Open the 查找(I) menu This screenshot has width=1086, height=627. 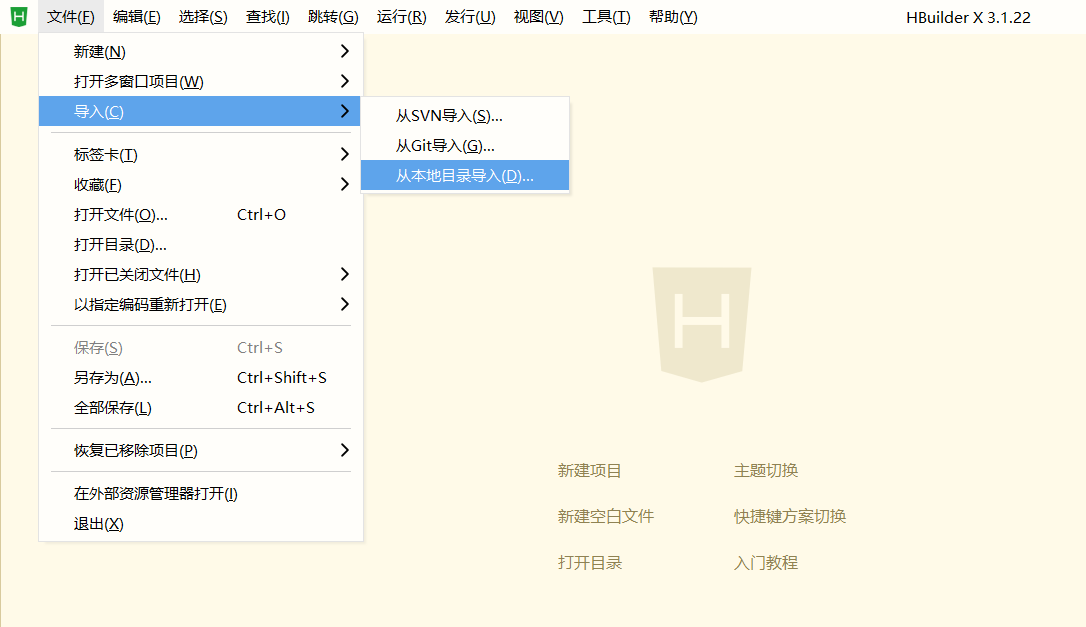pyautogui.click(x=267, y=17)
